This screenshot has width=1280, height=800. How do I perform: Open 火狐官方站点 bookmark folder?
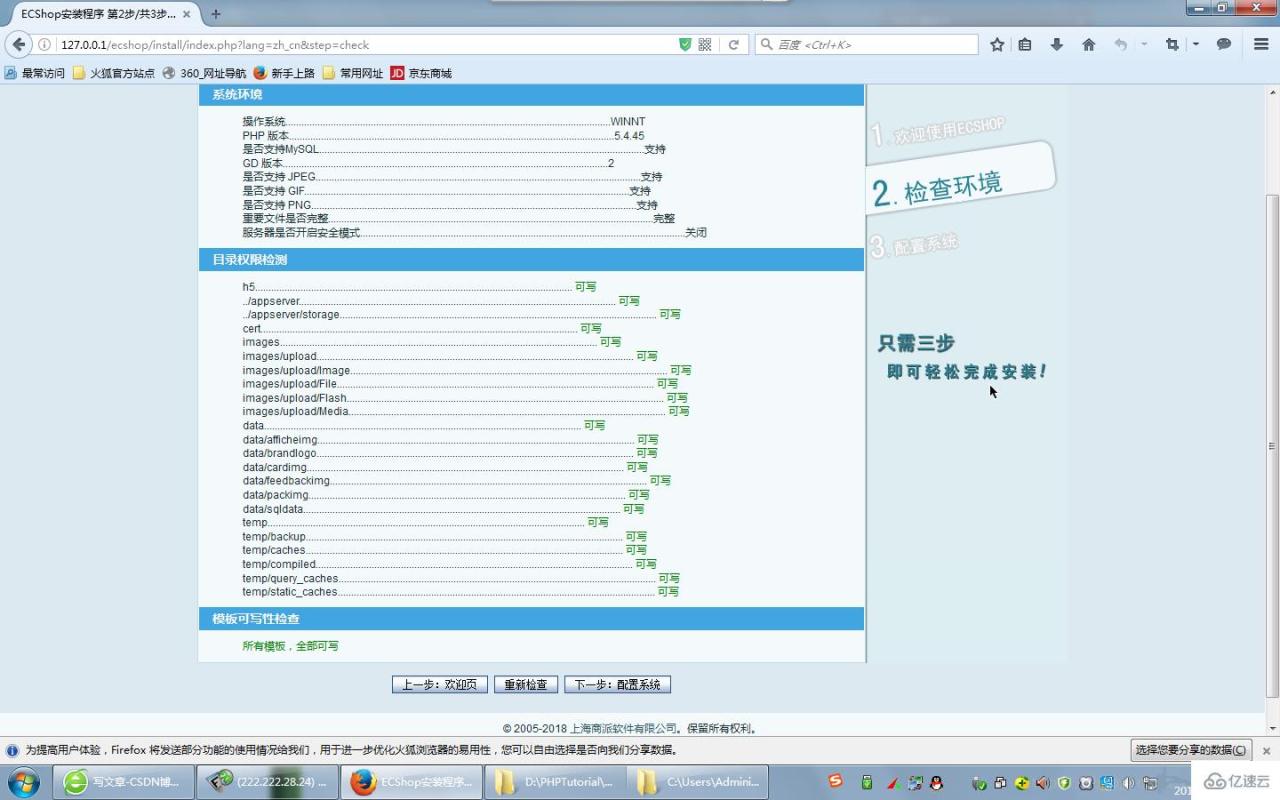(114, 73)
